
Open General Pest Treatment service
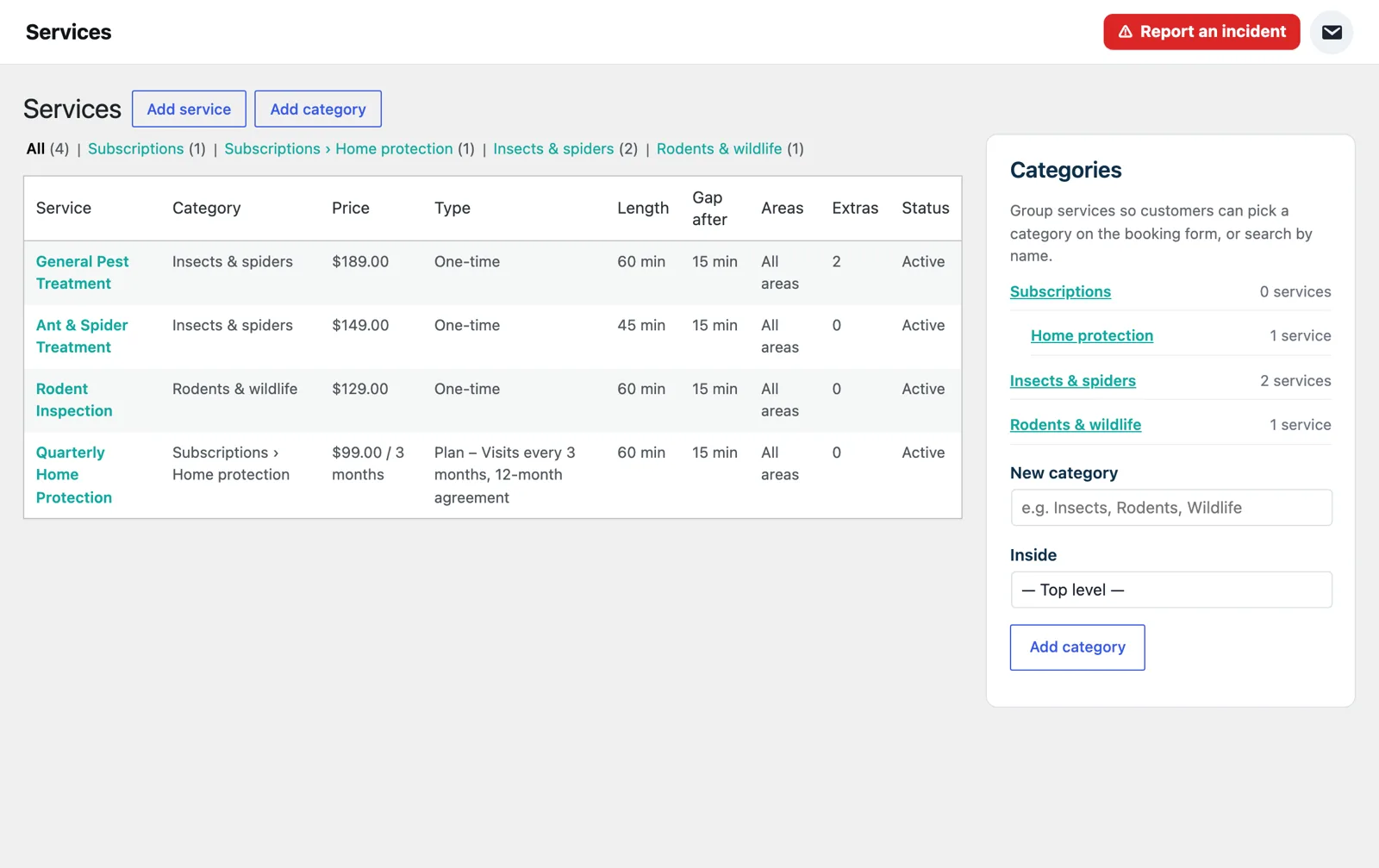click(x=82, y=272)
